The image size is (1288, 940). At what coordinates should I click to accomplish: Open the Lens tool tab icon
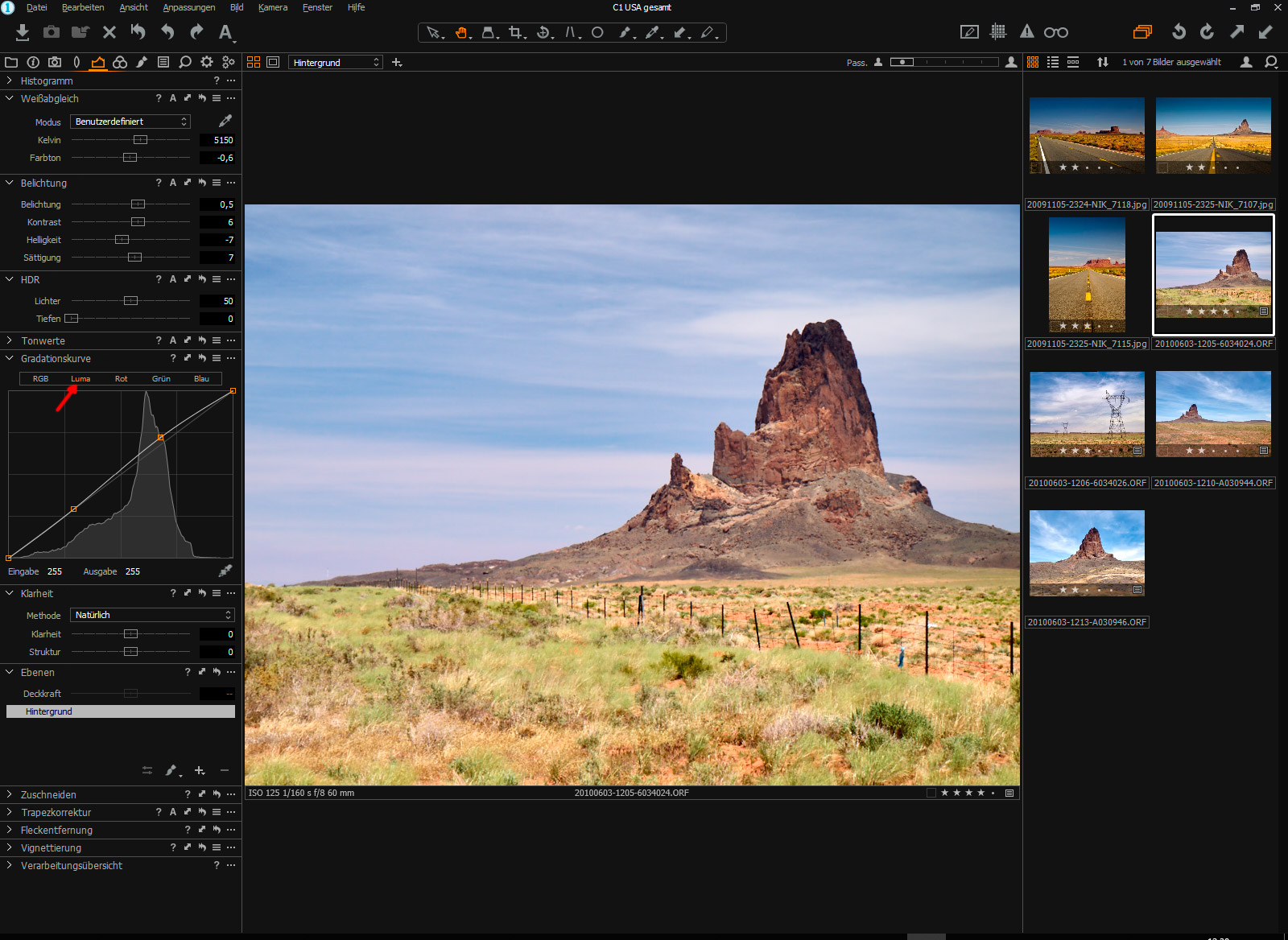76,62
